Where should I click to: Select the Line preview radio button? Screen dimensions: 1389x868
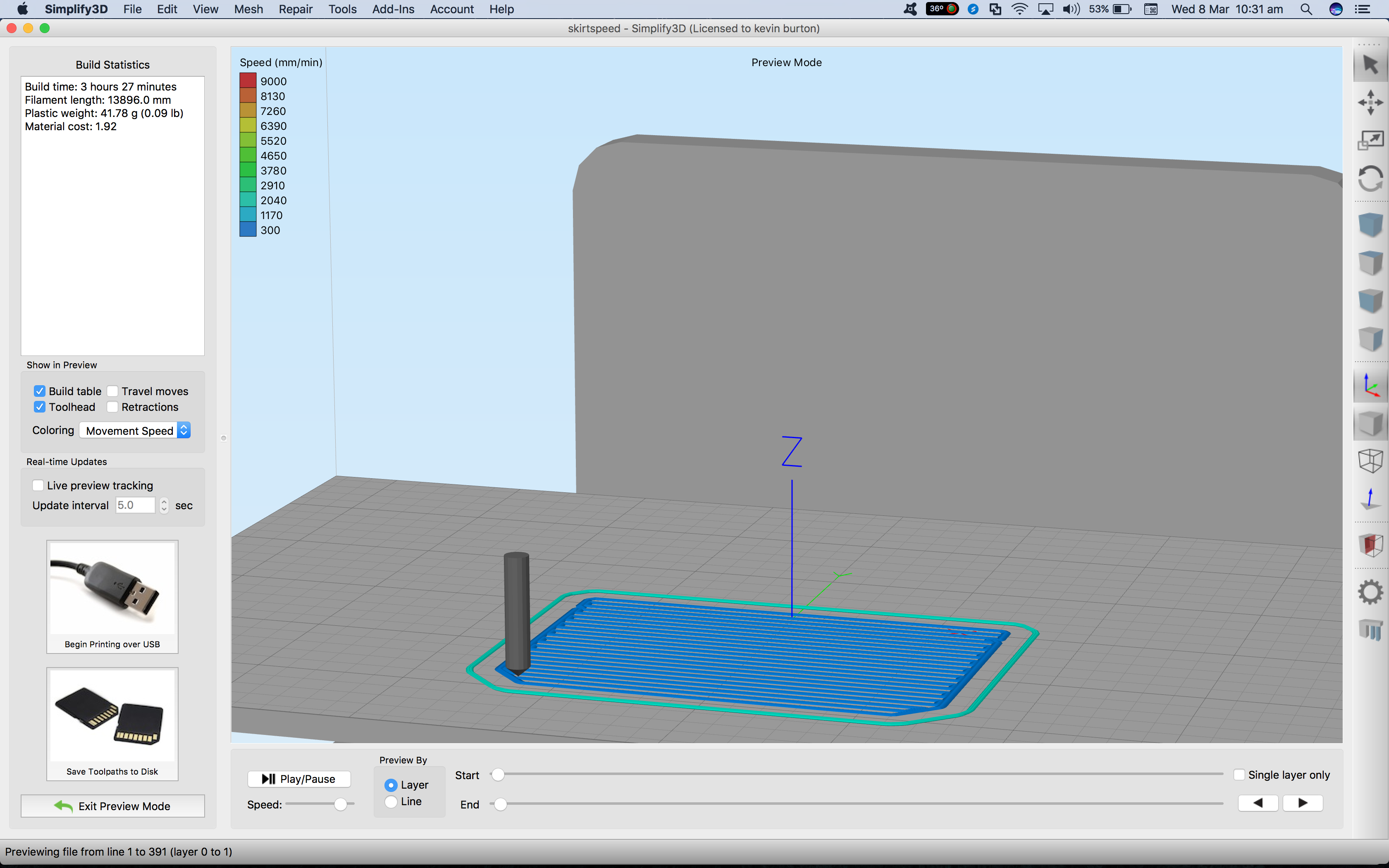[x=391, y=801]
